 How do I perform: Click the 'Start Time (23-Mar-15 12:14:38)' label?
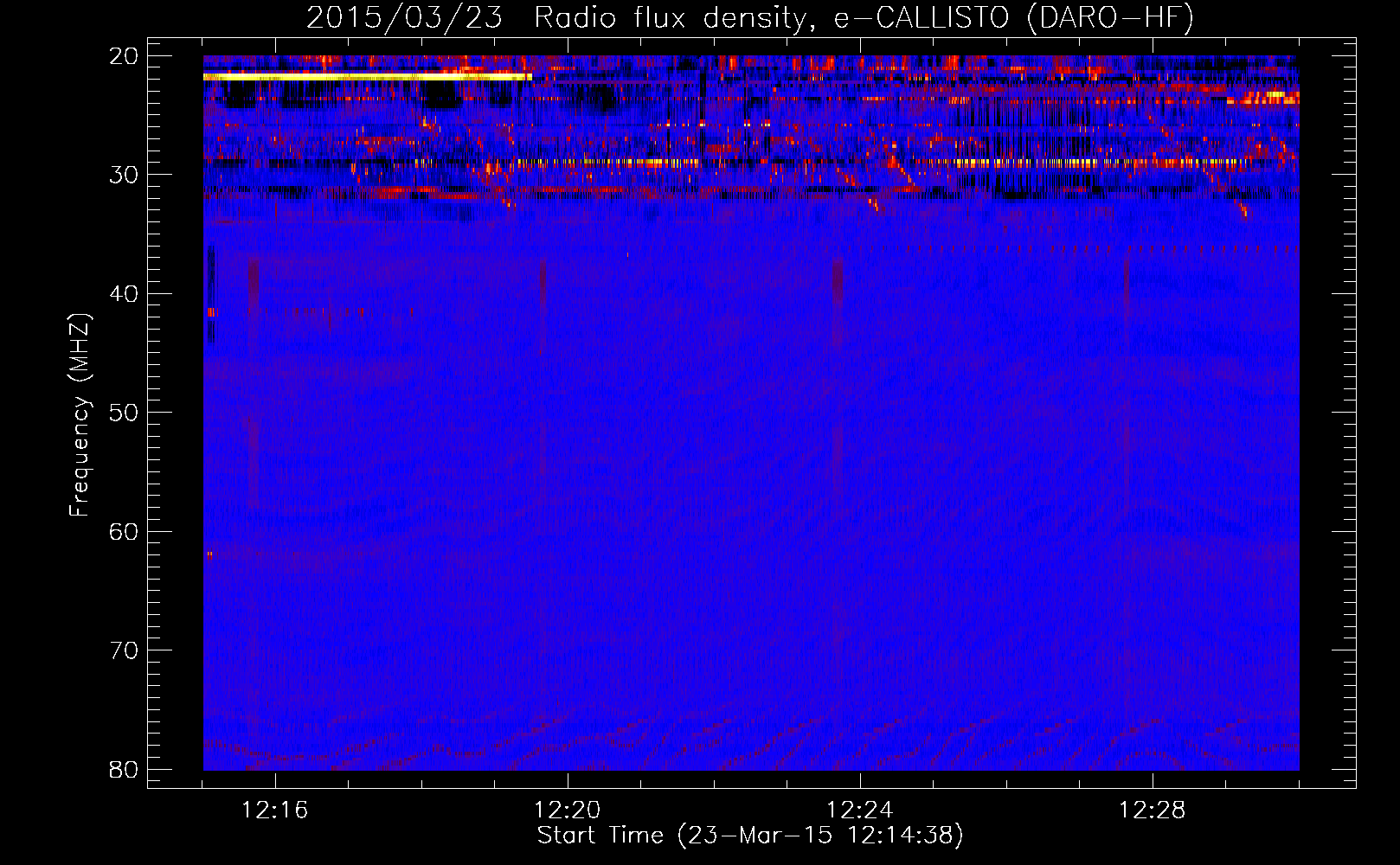(x=750, y=836)
